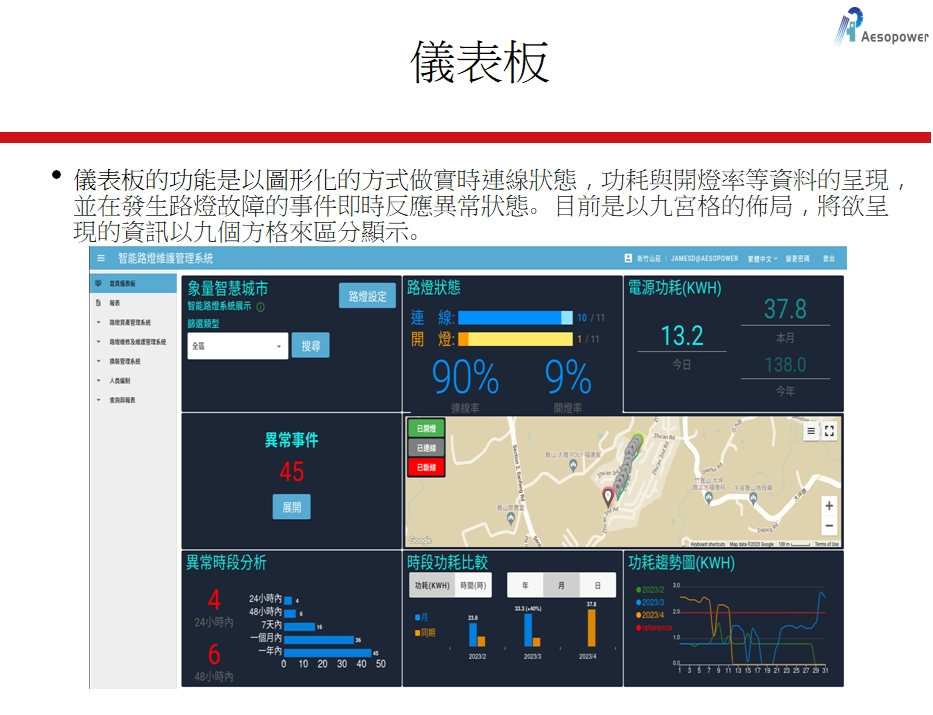Click the 新竹山莊 site name in header

point(649,259)
